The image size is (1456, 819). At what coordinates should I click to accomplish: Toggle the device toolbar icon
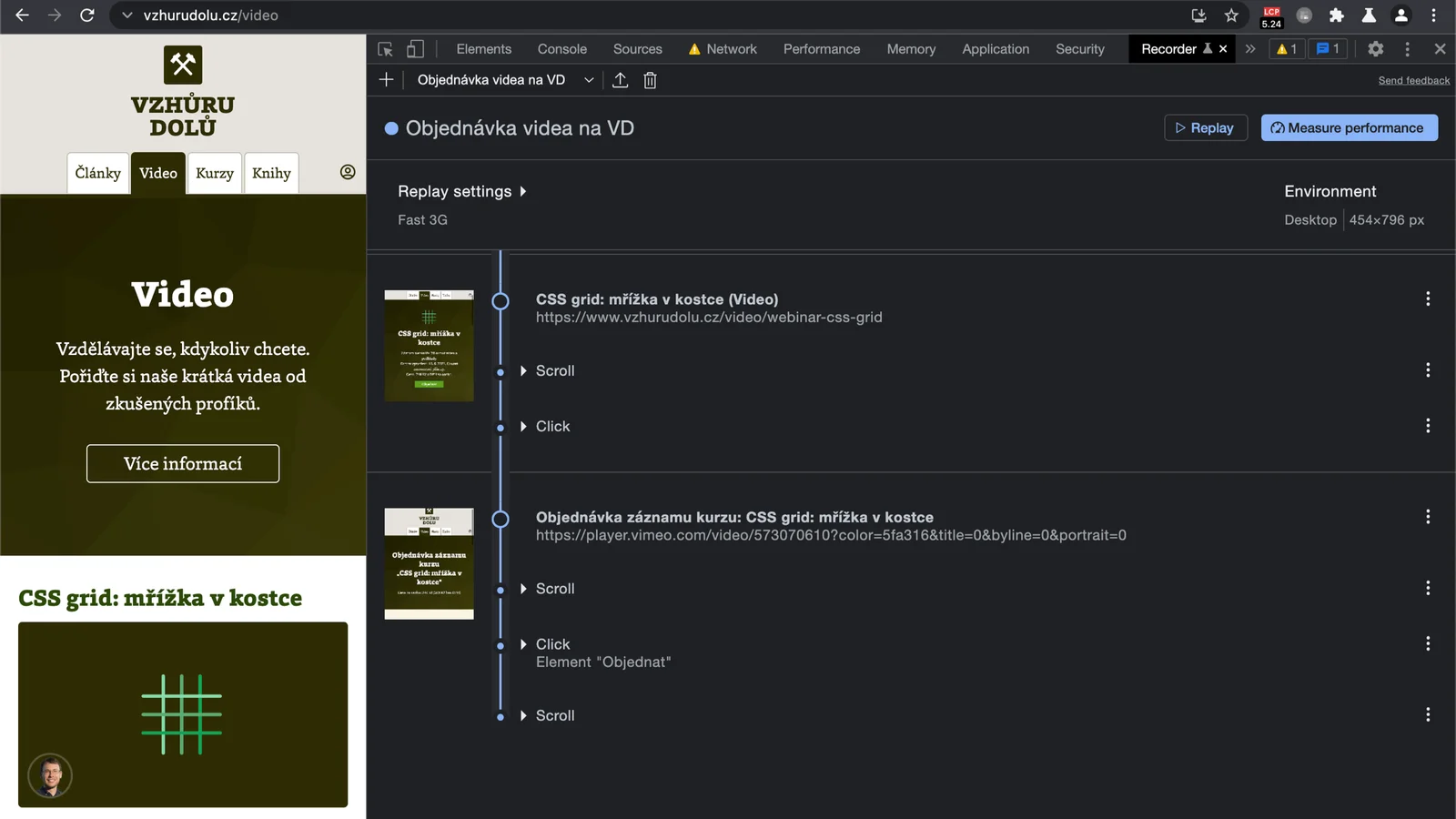pyautogui.click(x=415, y=48)
